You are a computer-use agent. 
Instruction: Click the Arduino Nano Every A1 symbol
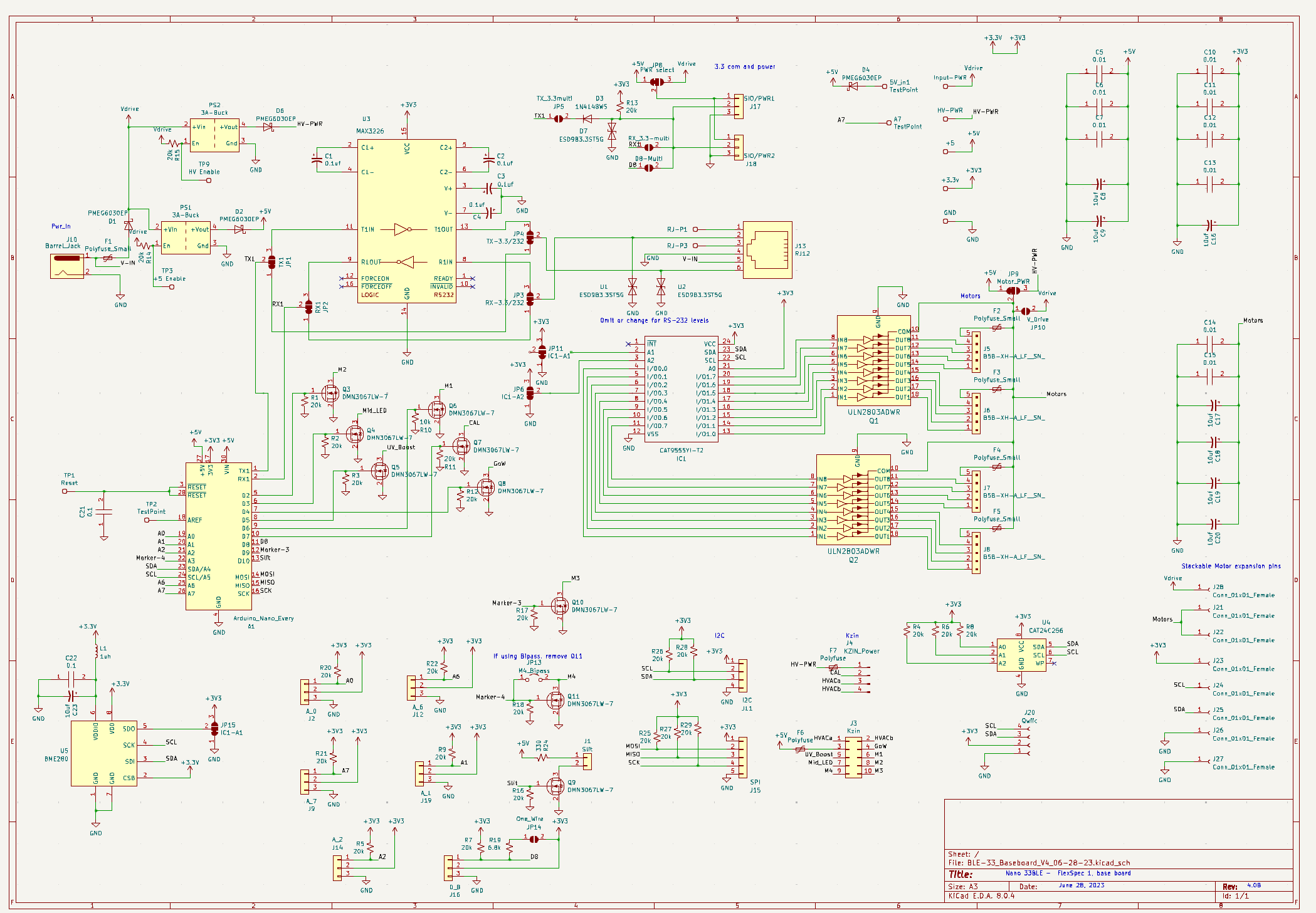218,536
